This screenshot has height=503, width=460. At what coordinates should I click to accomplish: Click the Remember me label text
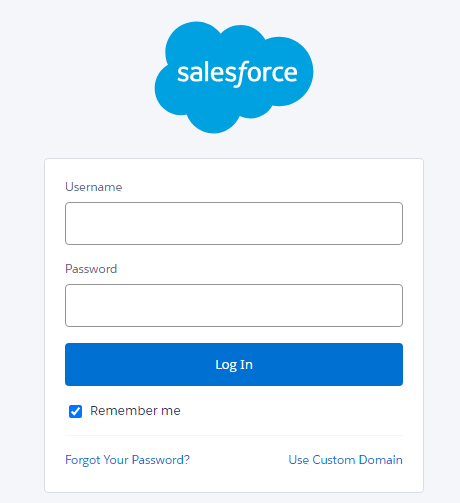pyautogui.click(x=135, y=411)
